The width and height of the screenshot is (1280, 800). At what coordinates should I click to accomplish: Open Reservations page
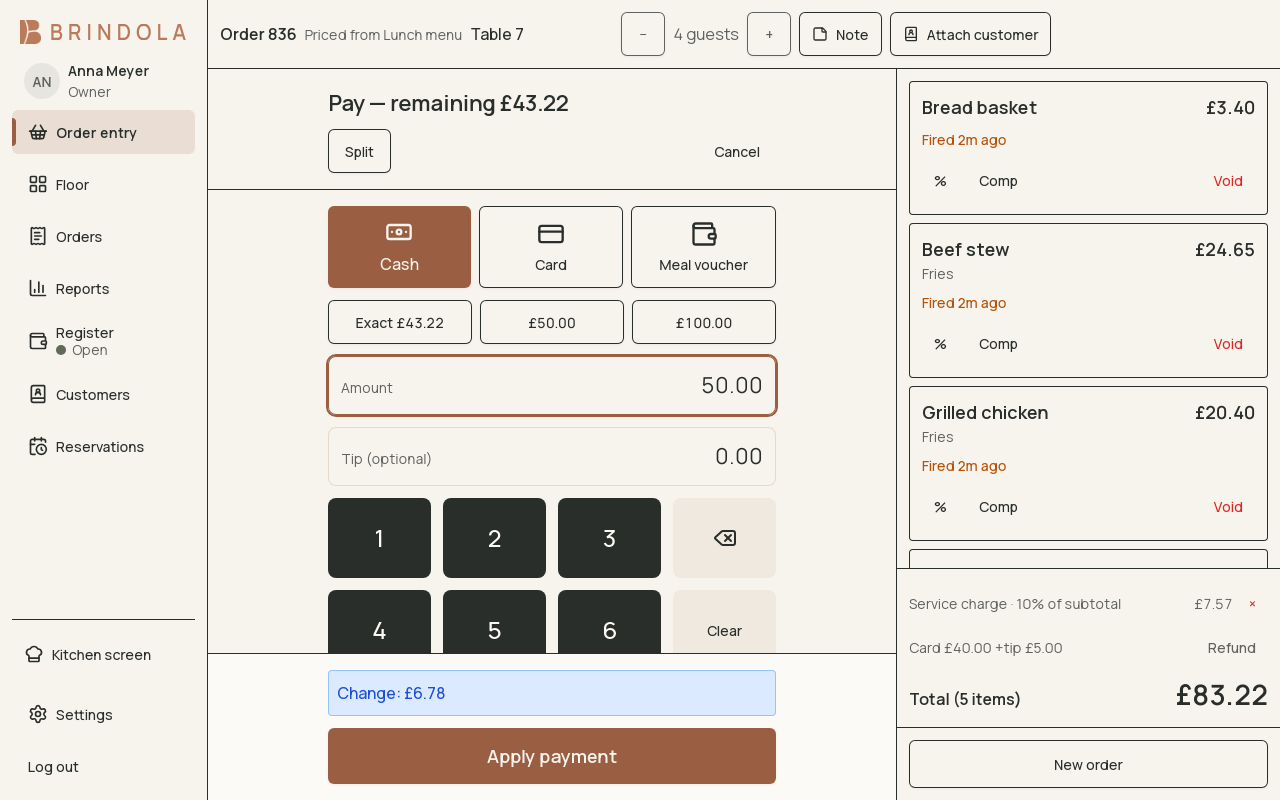click(x=103, y=446)
